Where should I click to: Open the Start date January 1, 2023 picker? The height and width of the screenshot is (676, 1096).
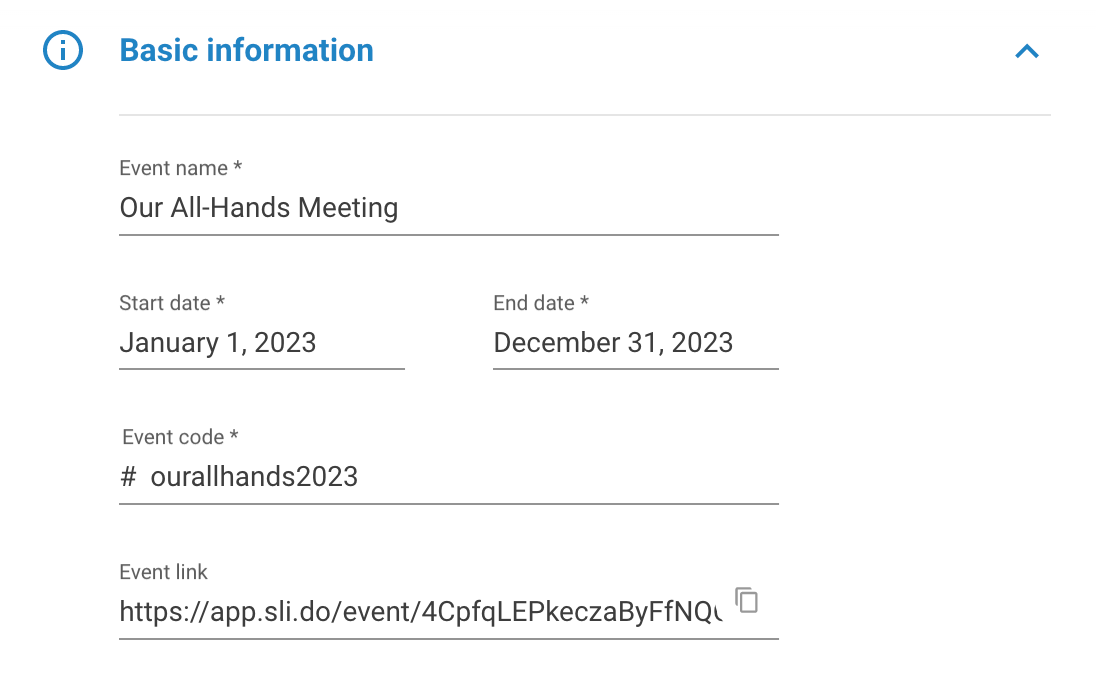262,343
